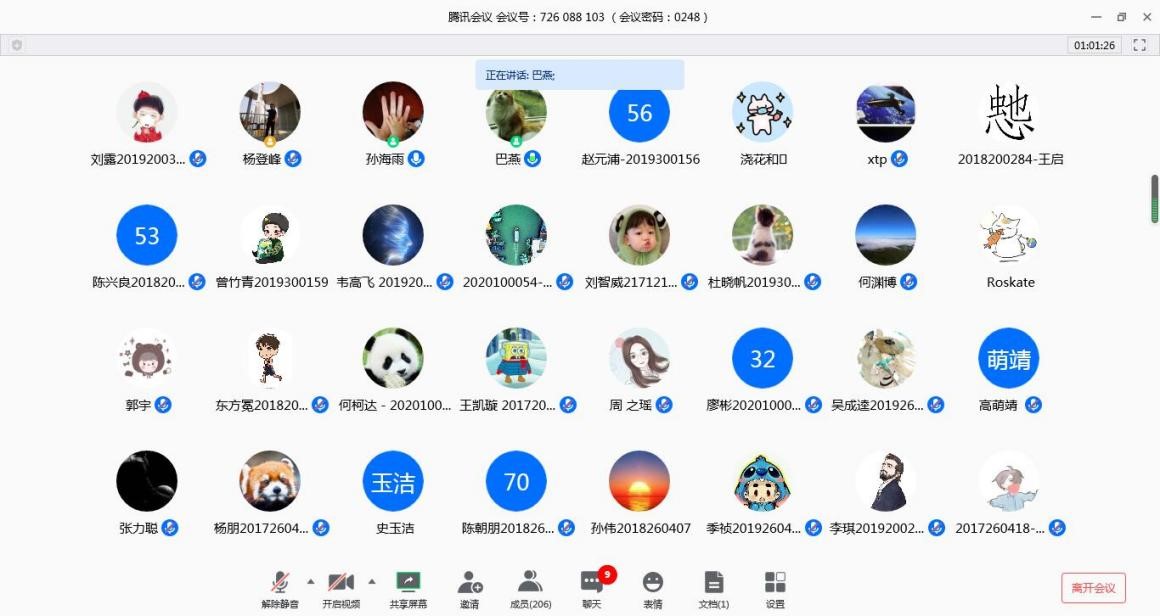
Task: Enter fullscreen using the top-right icon
Action: tap(1139, 45)
